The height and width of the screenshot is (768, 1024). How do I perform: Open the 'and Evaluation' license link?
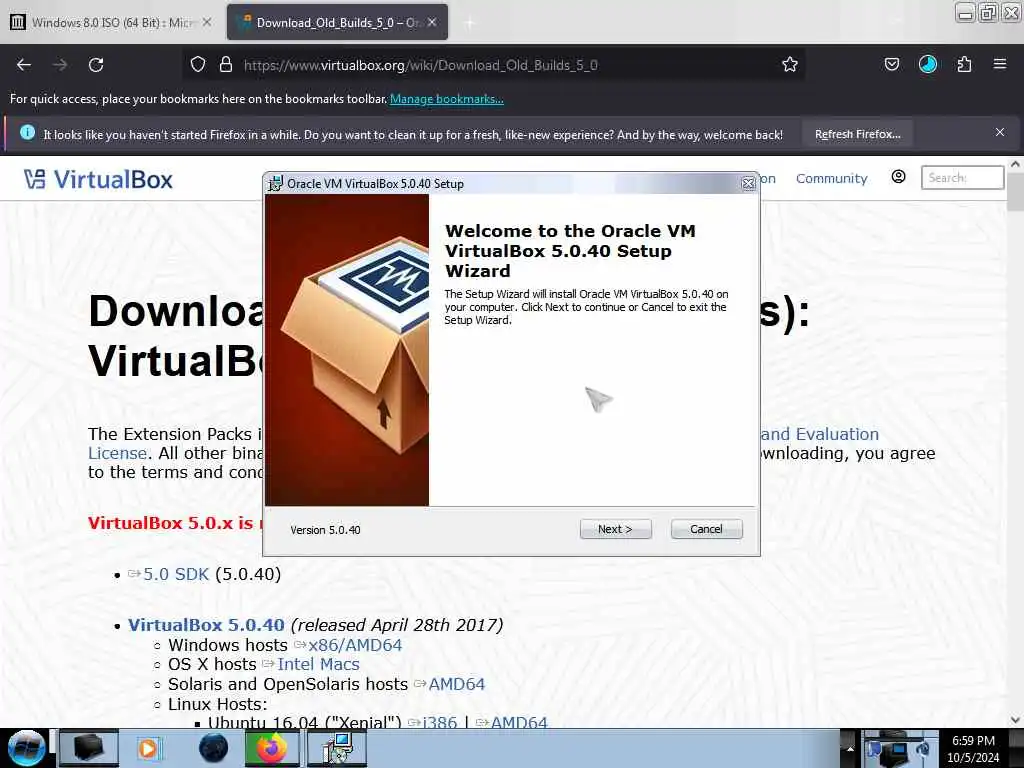(820, 434)
